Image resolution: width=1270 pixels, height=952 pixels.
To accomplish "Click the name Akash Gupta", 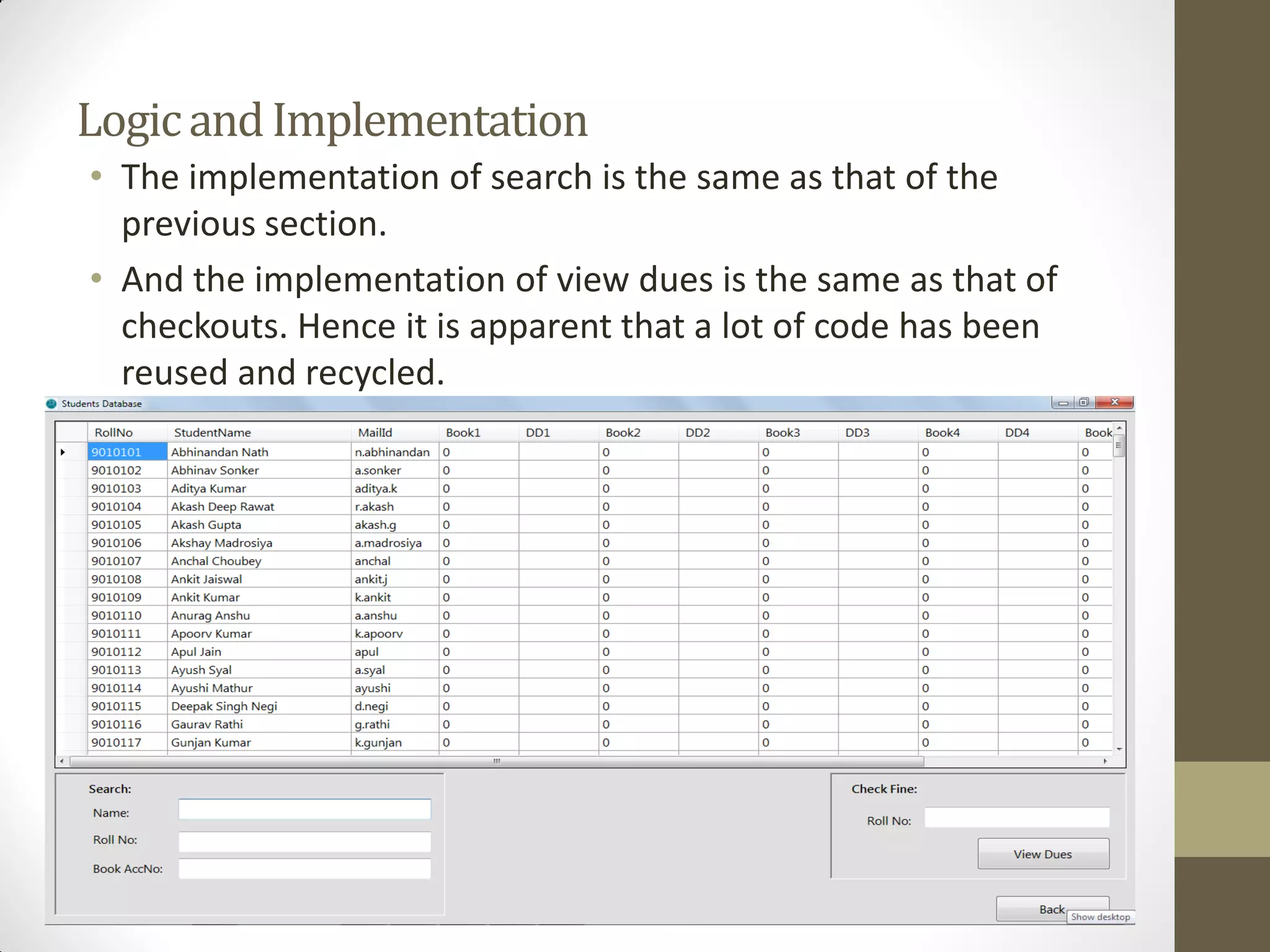I will 206,524.
